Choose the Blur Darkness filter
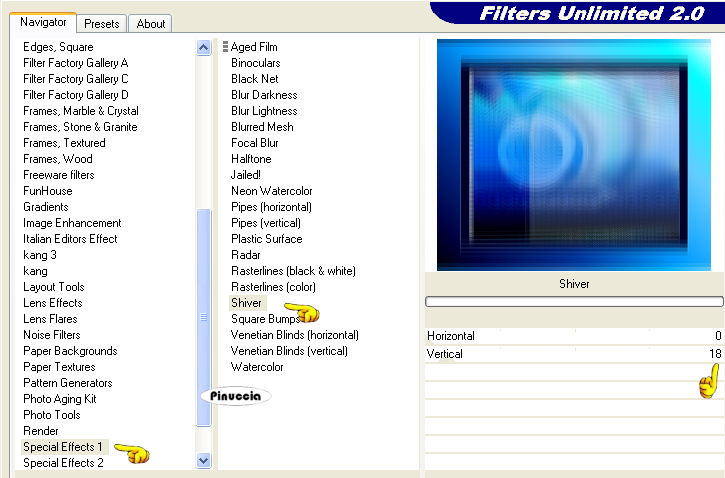Viewport: 725px width, 478px height. (264, 95)
